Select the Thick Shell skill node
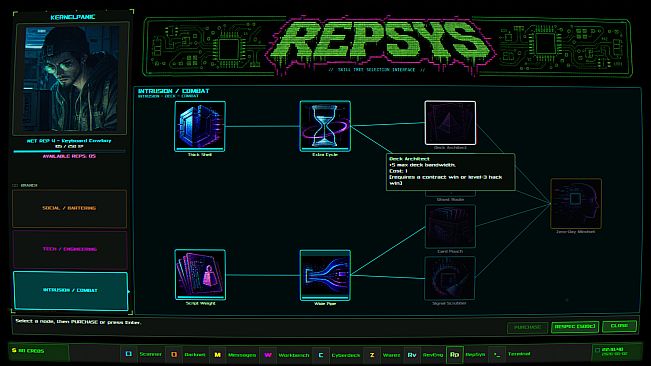The height and width of the screenshot is (366, 651). coord(200,126)
